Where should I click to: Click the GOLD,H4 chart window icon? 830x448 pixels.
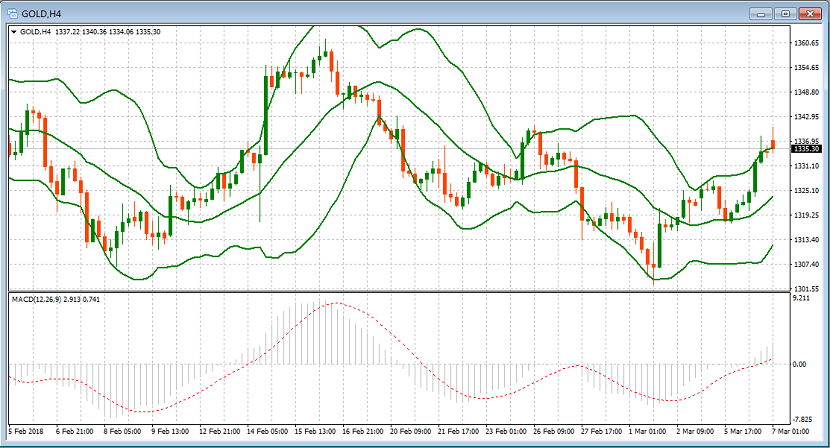[x=13, y=14]
